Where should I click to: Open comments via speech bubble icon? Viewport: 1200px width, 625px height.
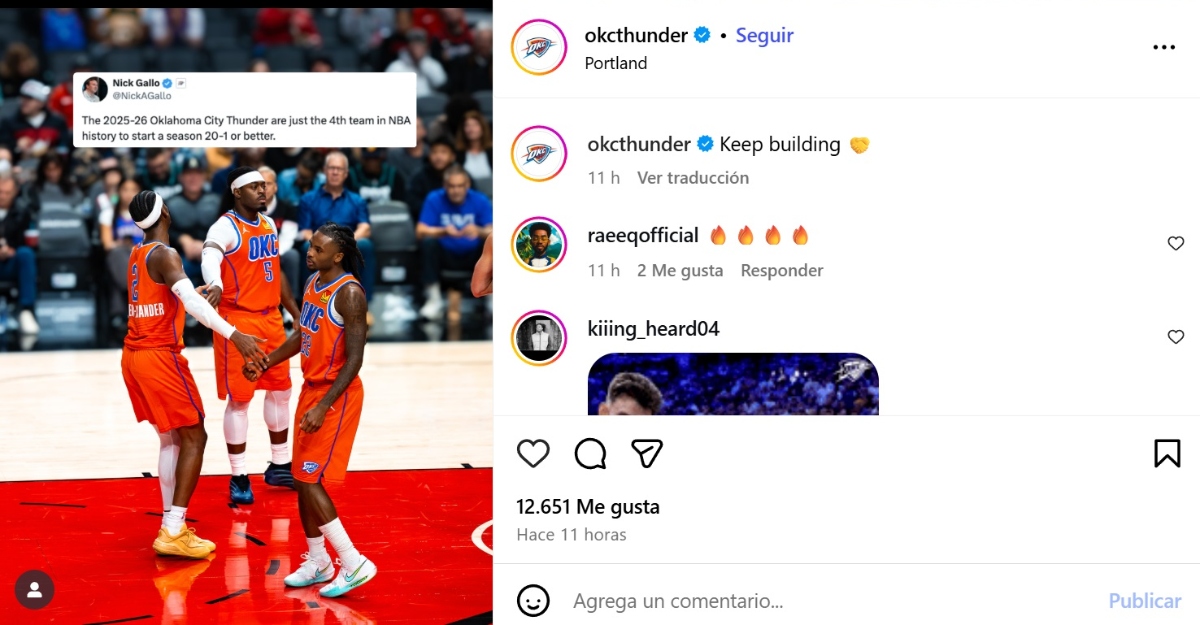[591, 454]
